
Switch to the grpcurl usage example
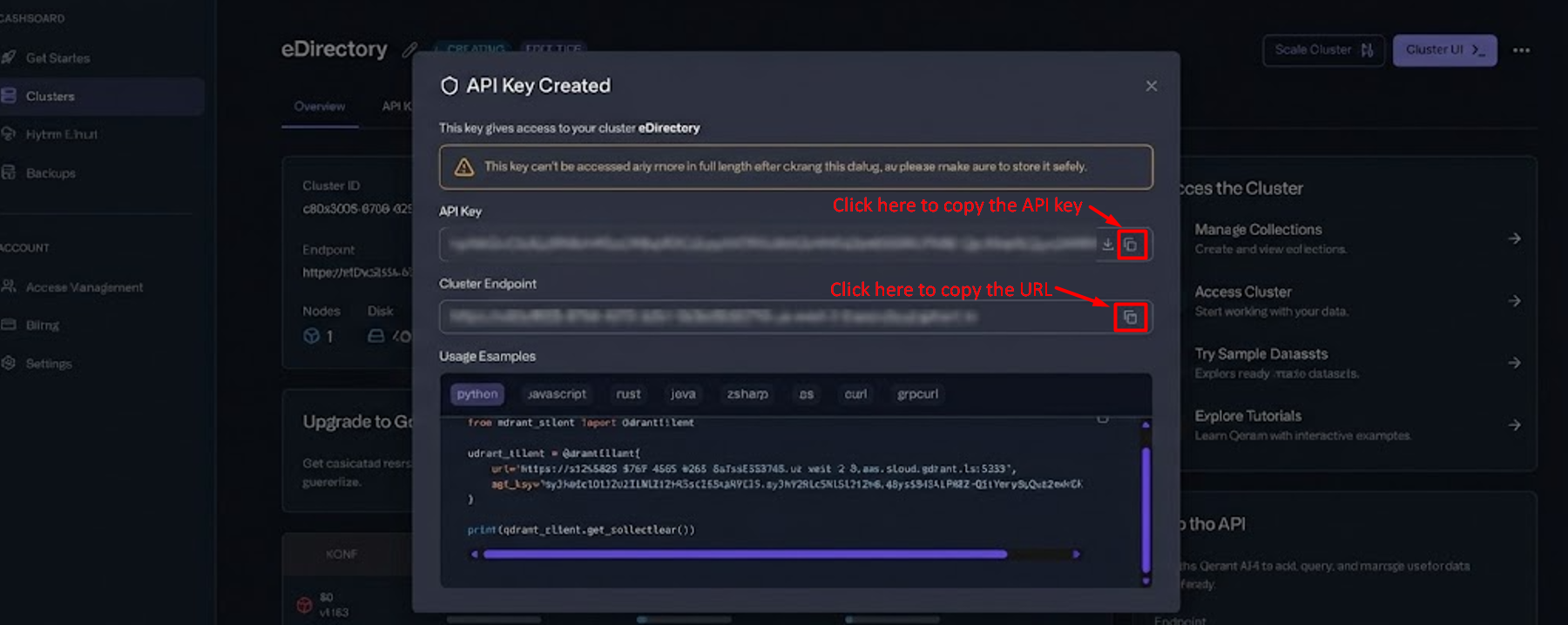click(917, 394)
